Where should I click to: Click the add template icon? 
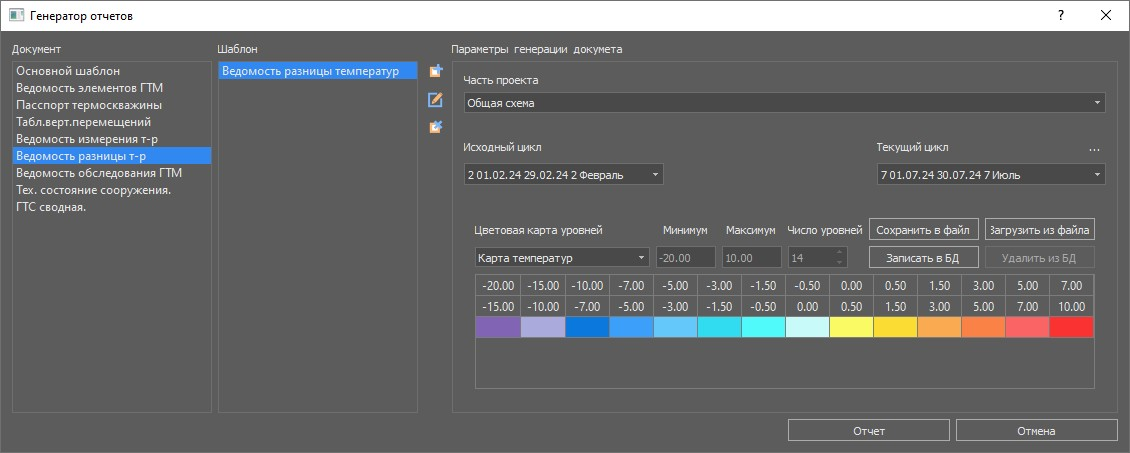point(435,71)
